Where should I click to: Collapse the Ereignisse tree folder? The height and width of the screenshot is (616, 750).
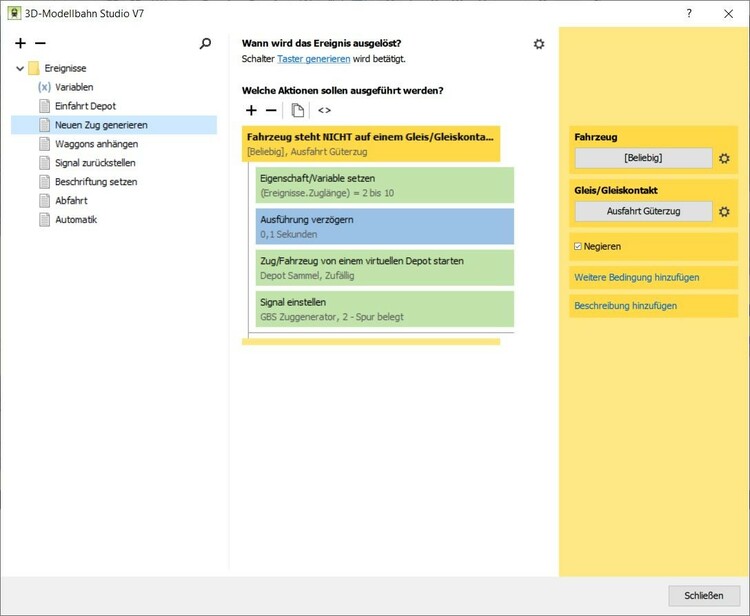point(20,69)
